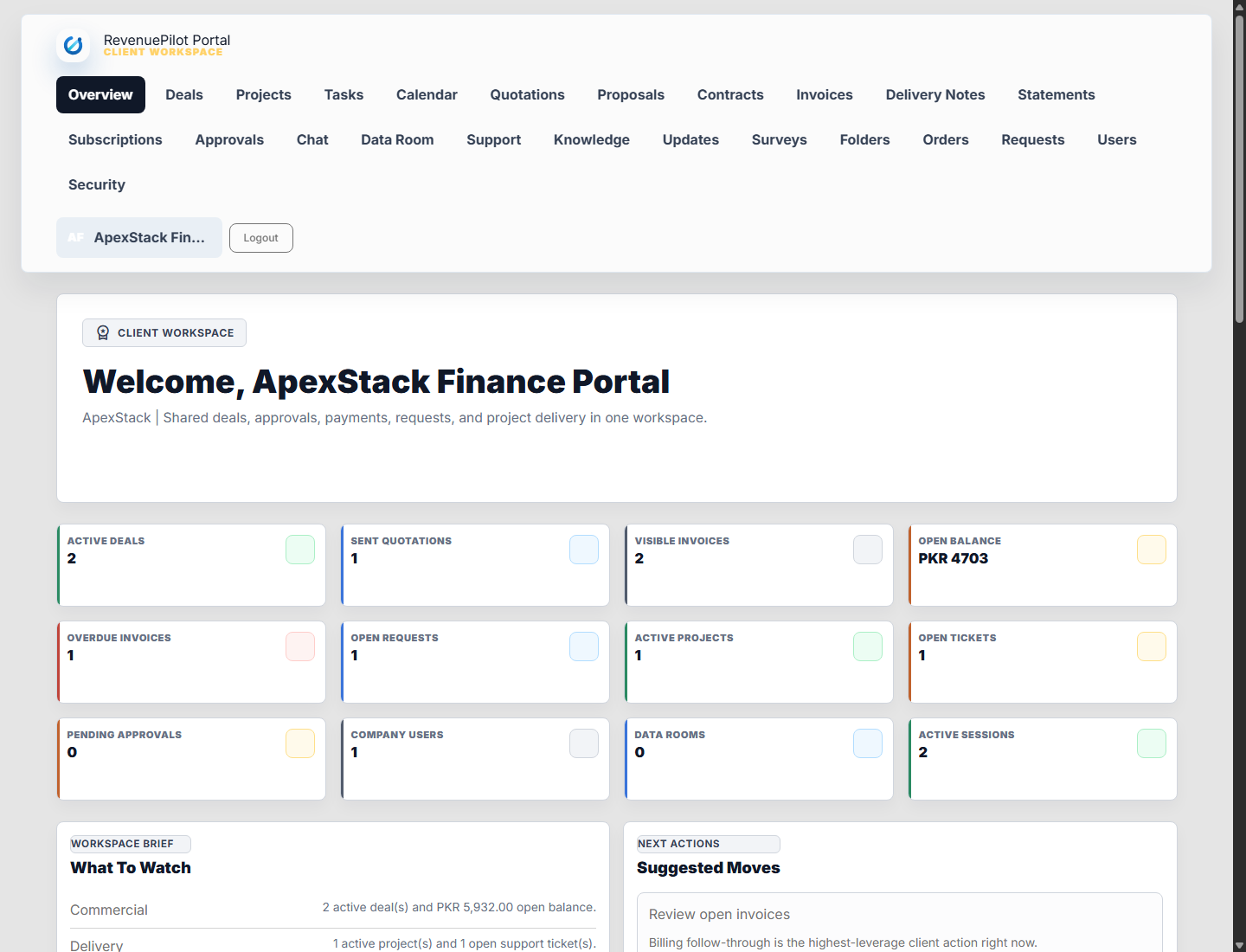Viewport: 1246px width, 952px height.
Task: Click the Company Users card icon
Action: (584, 743)
